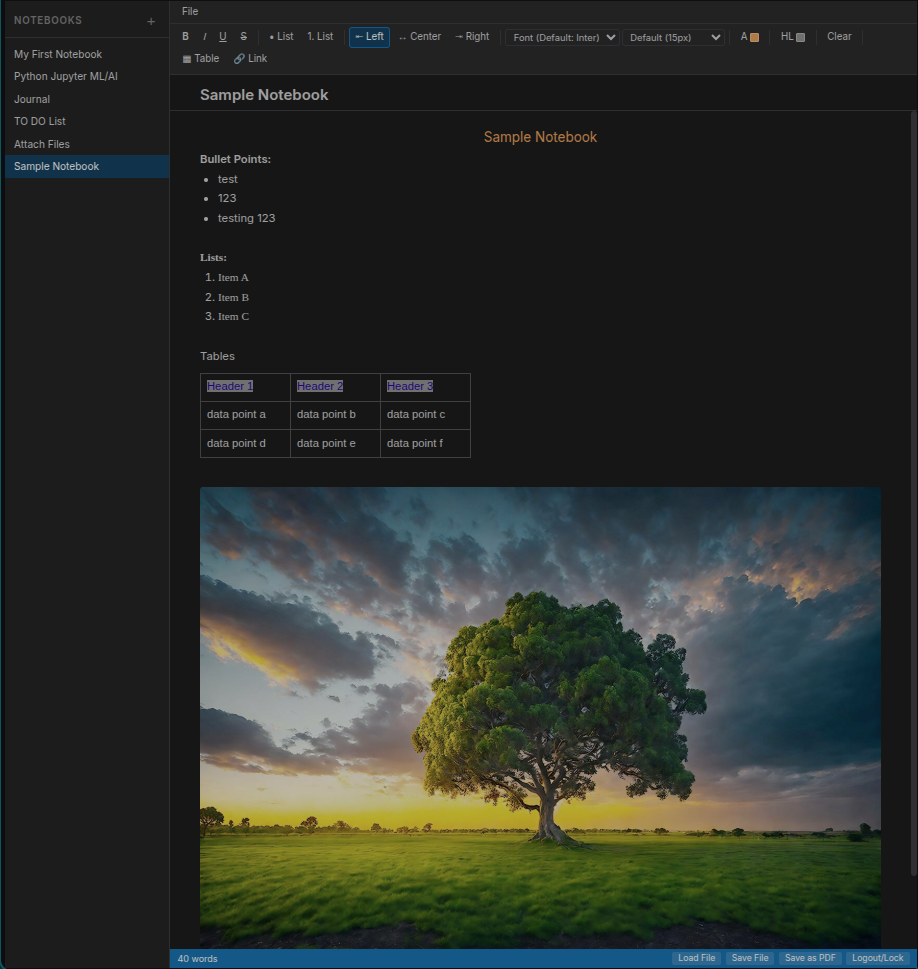The height and width of the screenshot is (969, 918).
Task: Insert a link from toolbar
Action: (250, 58)
